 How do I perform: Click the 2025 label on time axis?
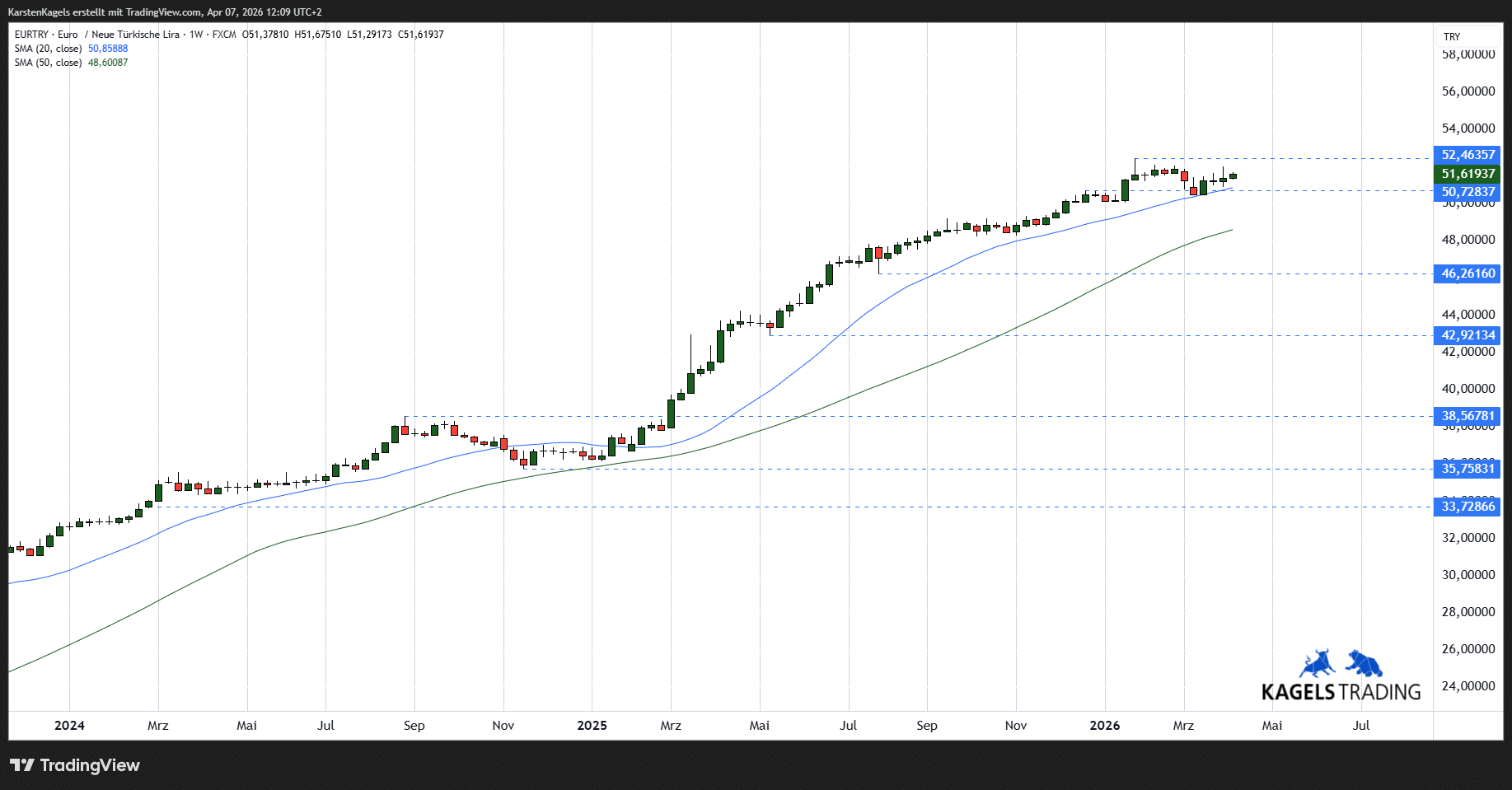(x=592, y=726)
